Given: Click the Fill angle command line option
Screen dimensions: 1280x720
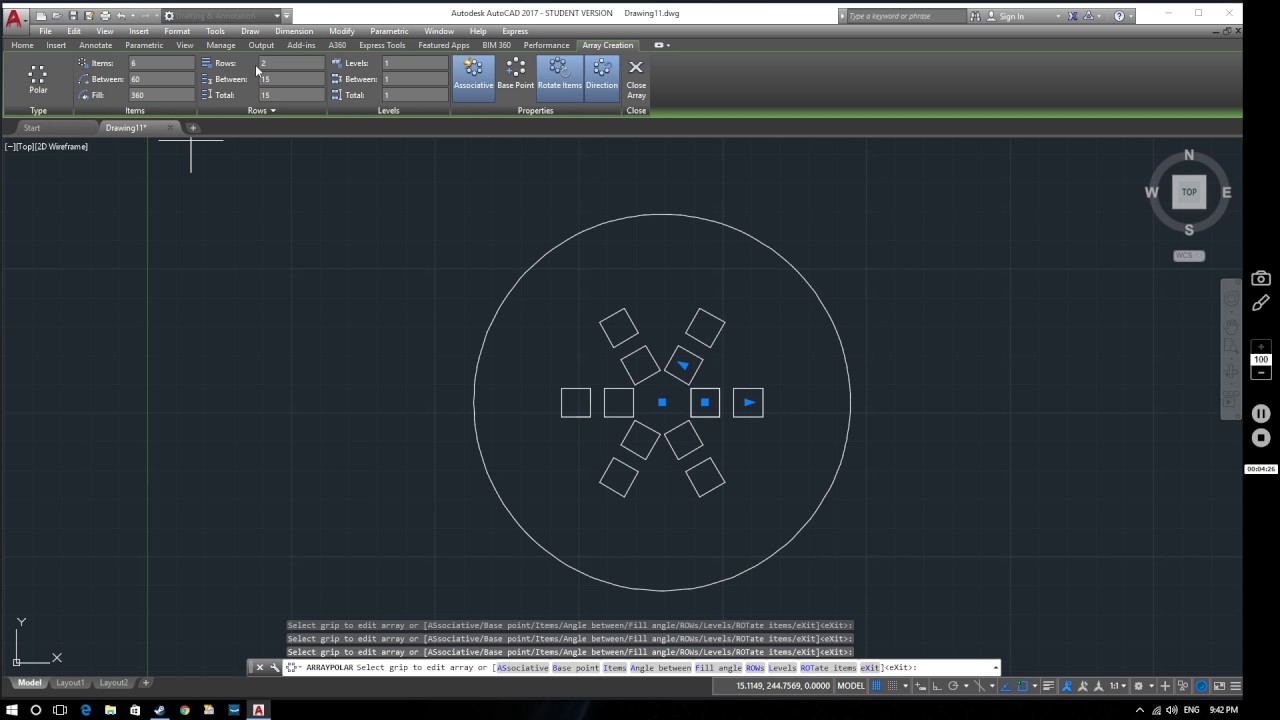Looking at the screenshot, I should click(x=718, y=668).
